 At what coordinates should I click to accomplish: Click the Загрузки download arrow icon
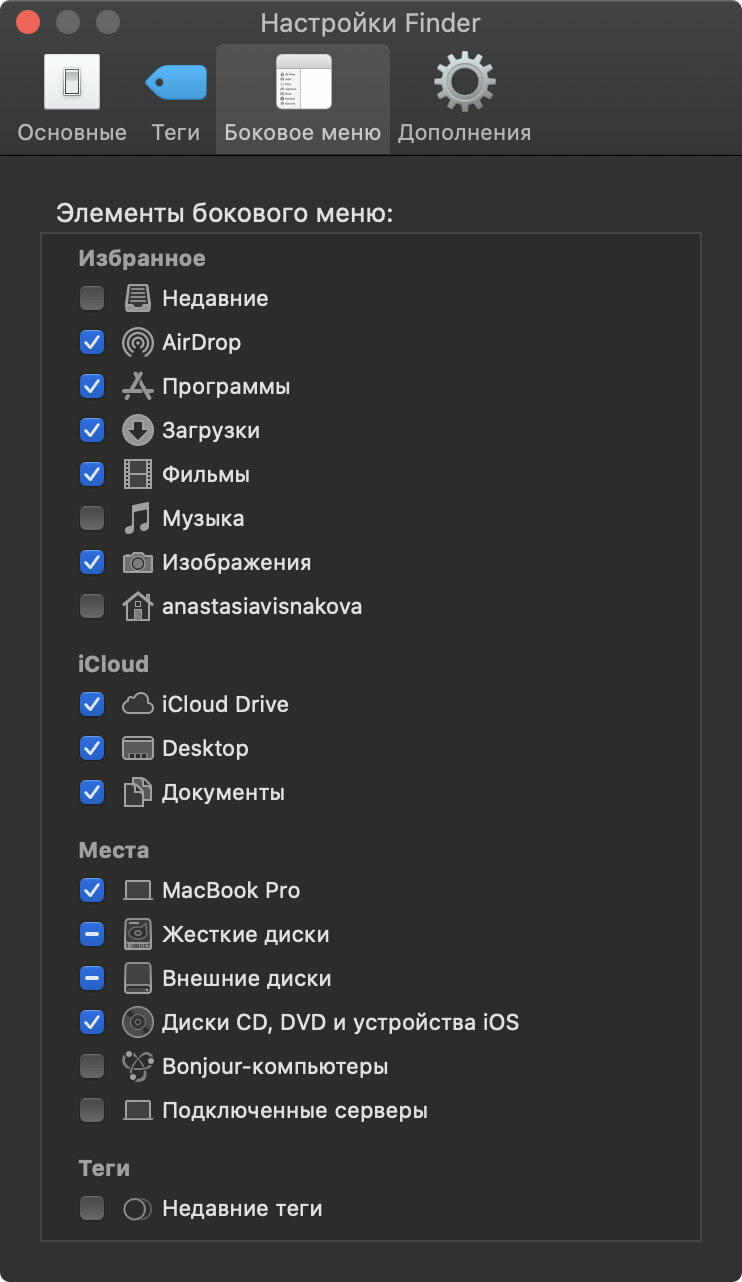click(x=138, y=431)
